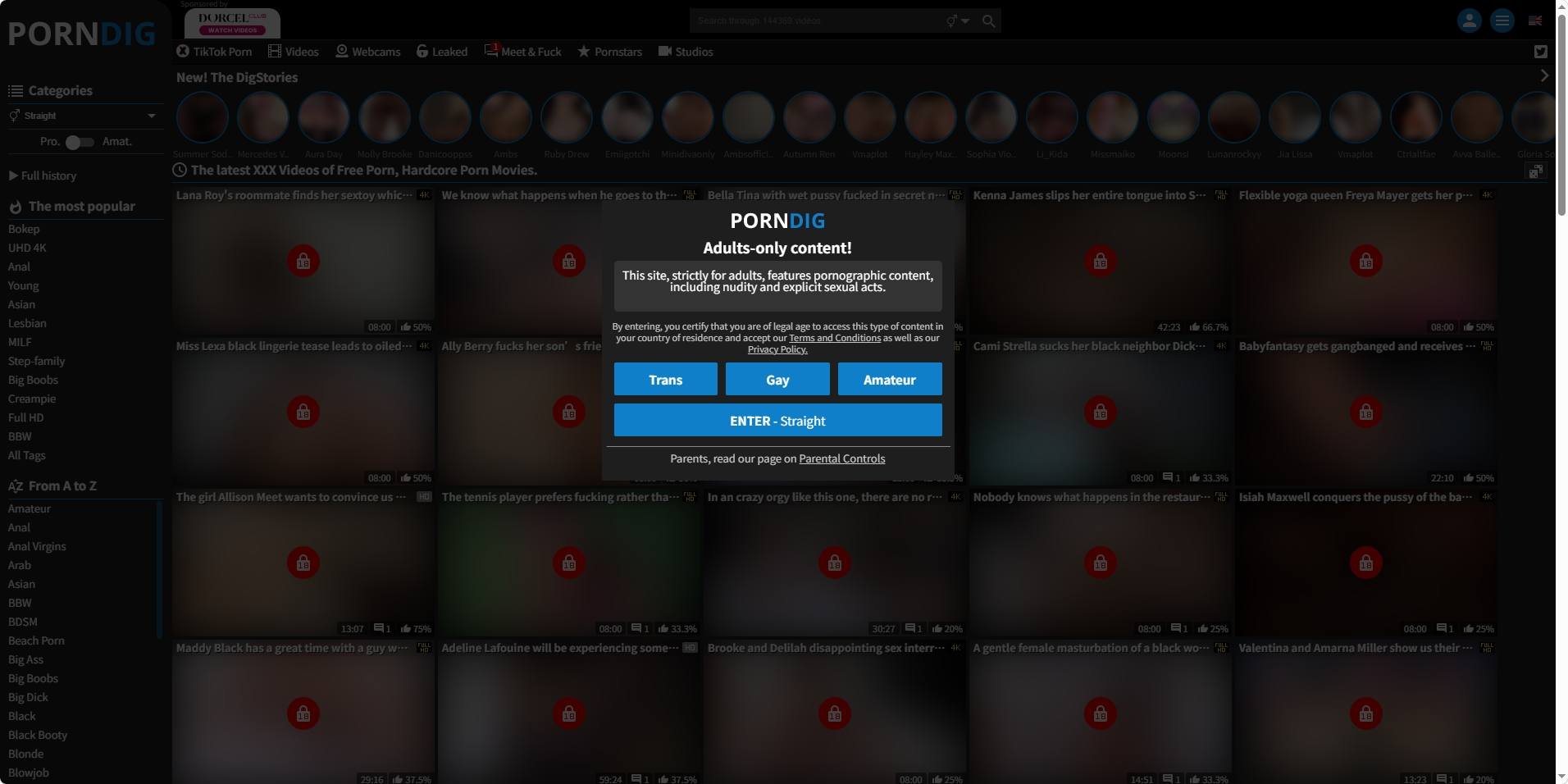Click the language flag icon

[x=1535, y=21]
